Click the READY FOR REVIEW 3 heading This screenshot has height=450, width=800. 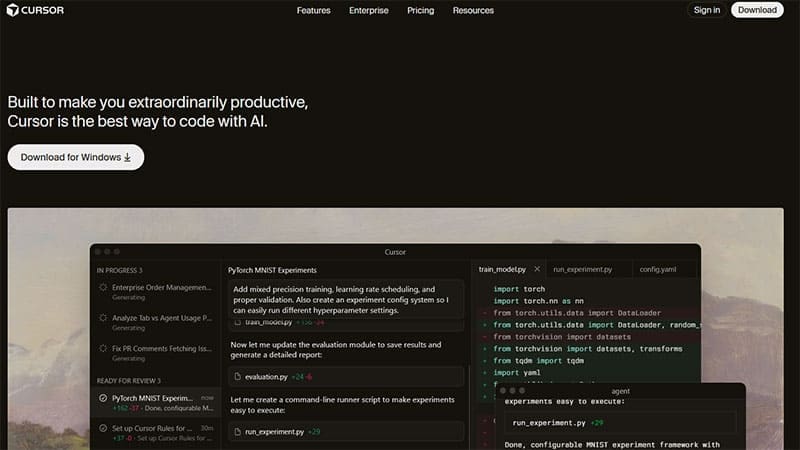coord(129,381)
